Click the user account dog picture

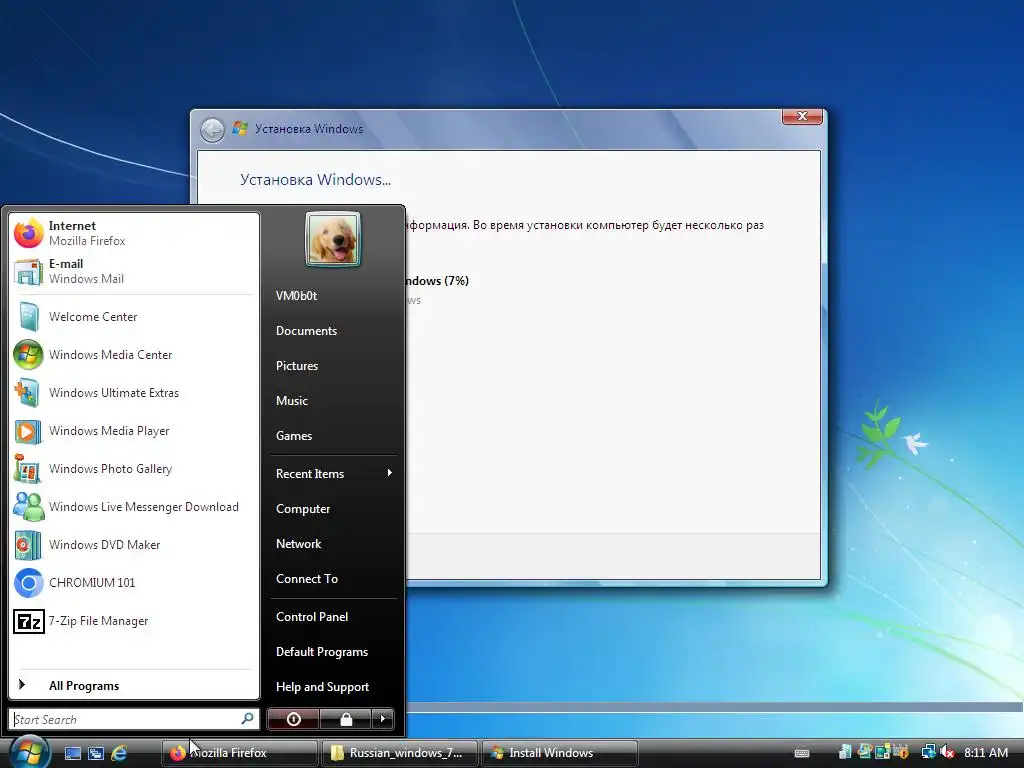[332, 239]
